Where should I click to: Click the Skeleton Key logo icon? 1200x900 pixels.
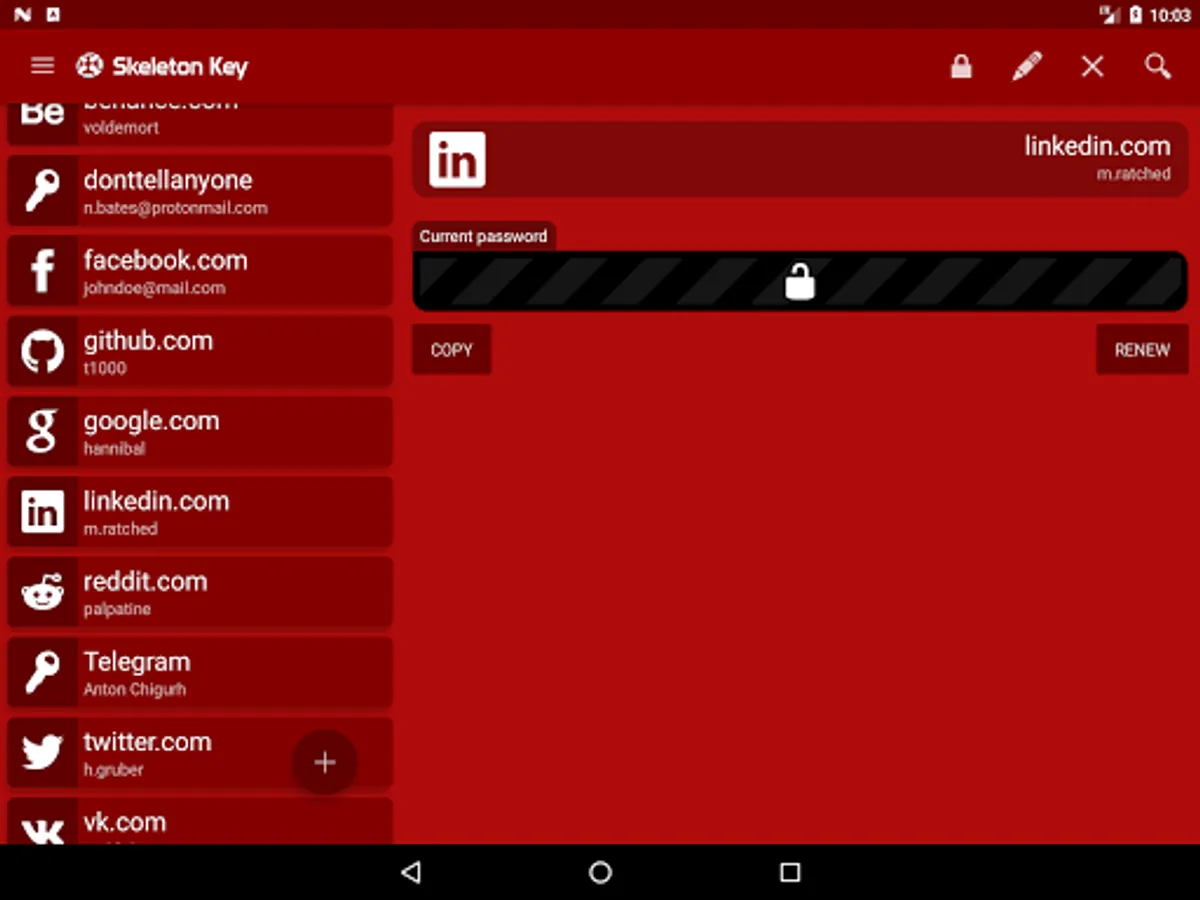click(89, 66)
